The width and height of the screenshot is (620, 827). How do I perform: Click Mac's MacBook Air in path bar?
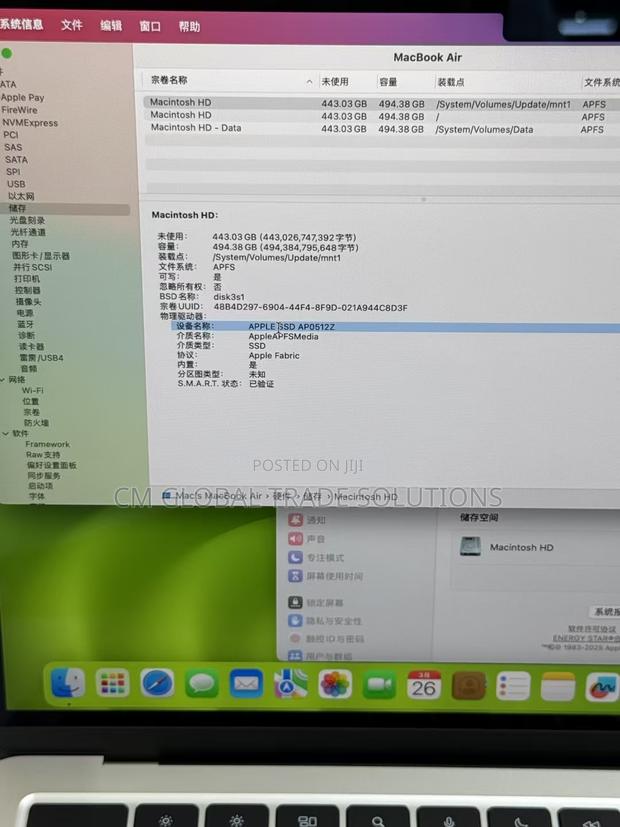point(218,496)
